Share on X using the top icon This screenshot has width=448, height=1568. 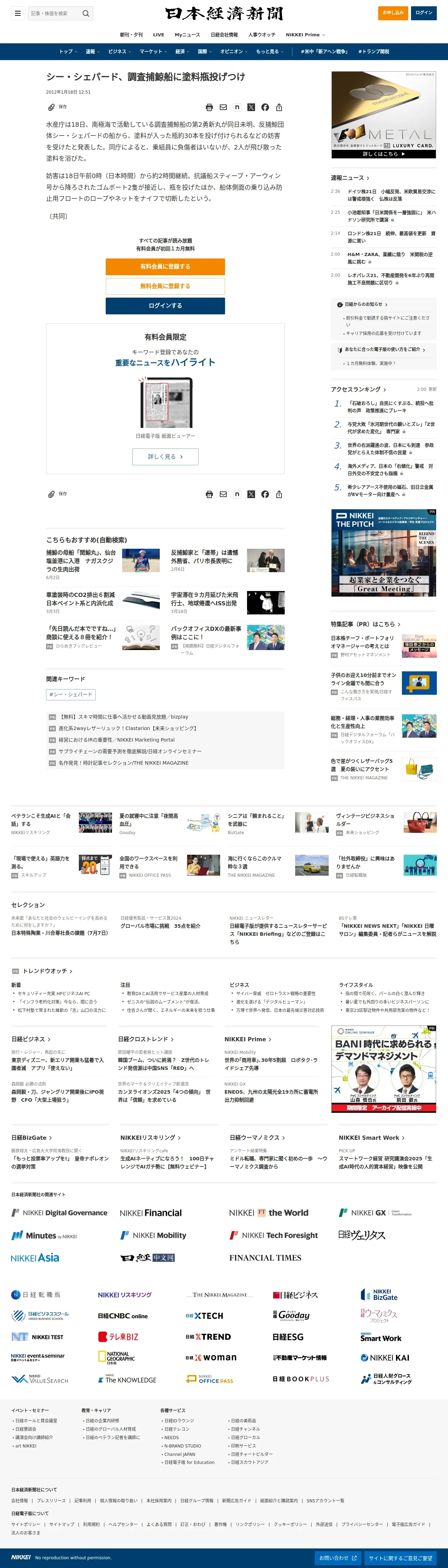(251, 107)
